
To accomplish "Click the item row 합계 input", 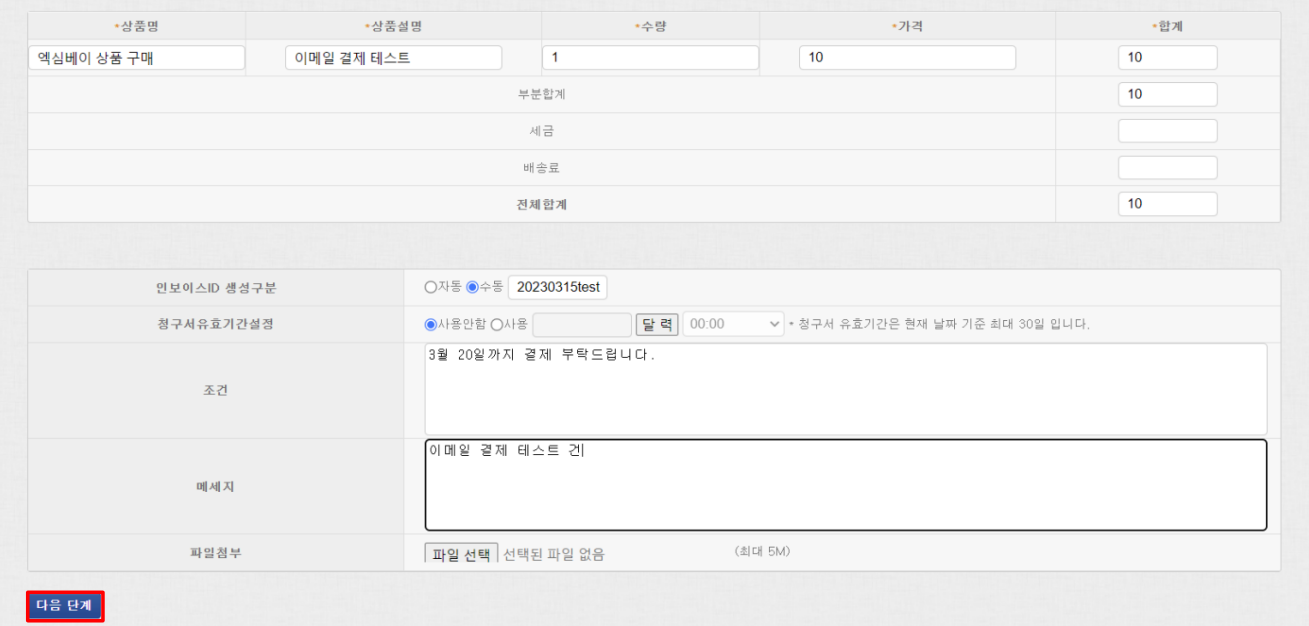I will tap(1168, 58).
